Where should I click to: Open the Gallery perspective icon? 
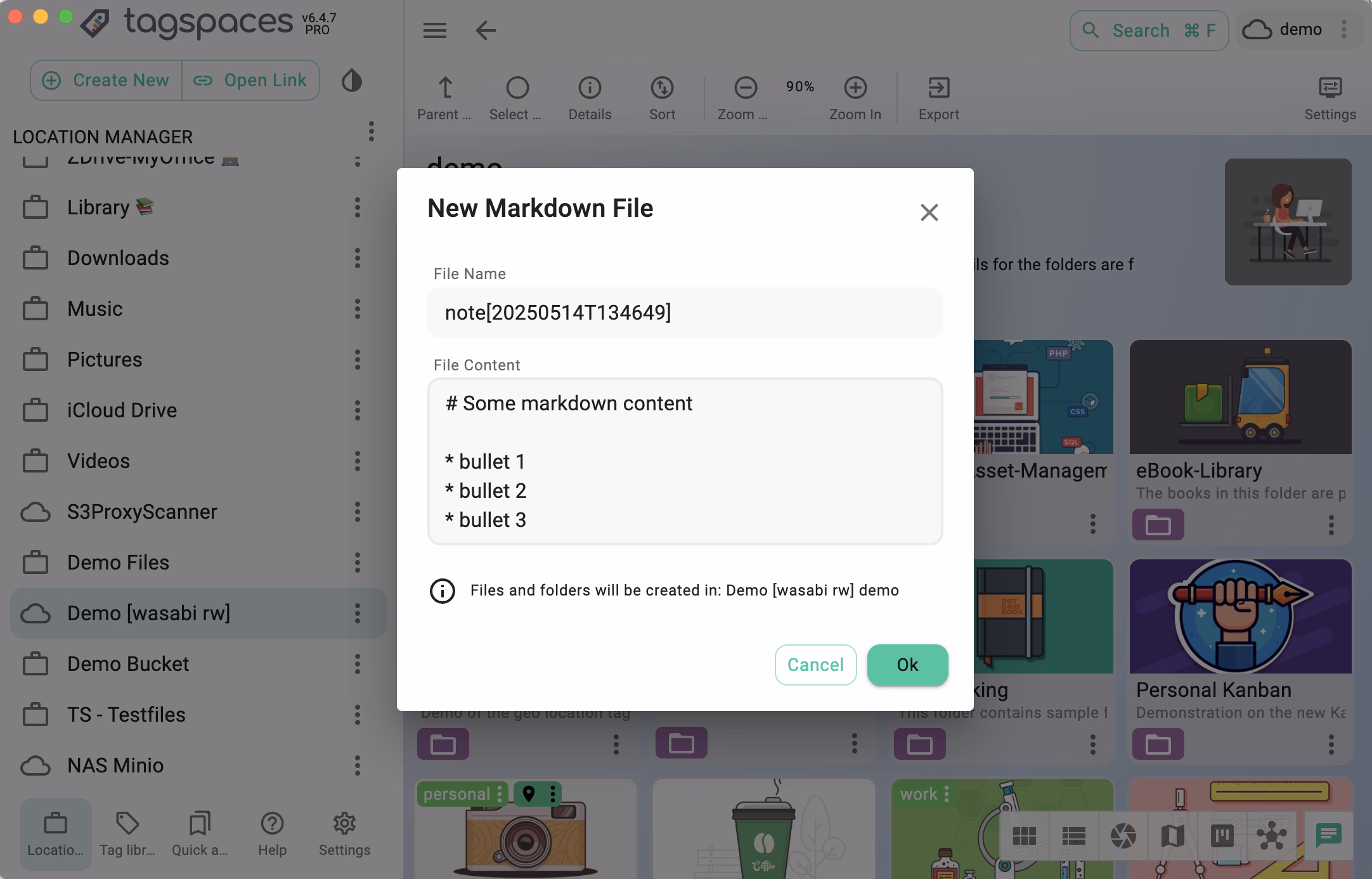(x=1123, y=836)
